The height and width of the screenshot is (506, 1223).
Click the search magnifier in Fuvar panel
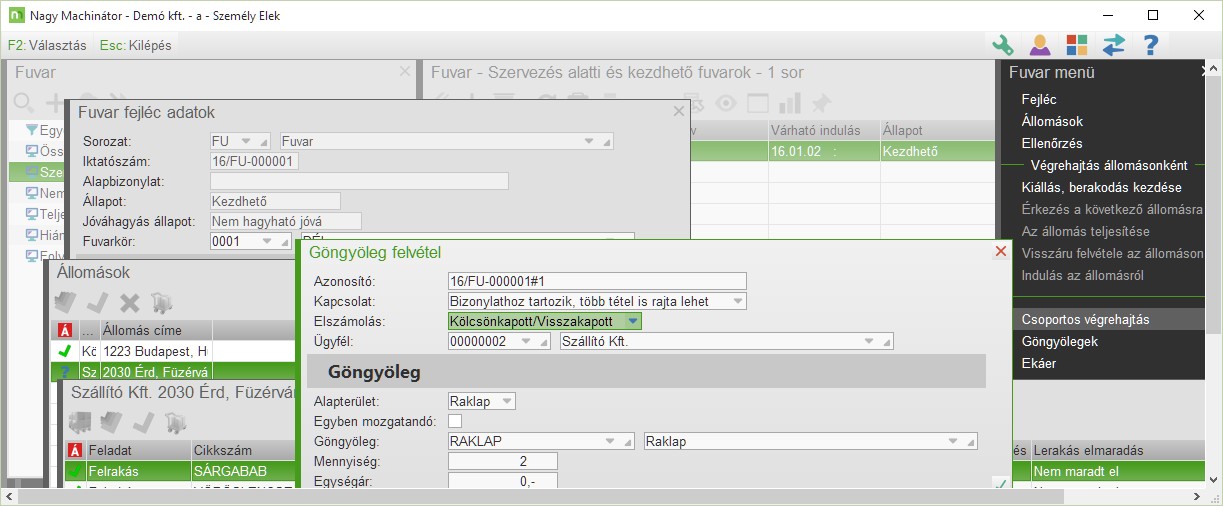click(x=24, y=103)
